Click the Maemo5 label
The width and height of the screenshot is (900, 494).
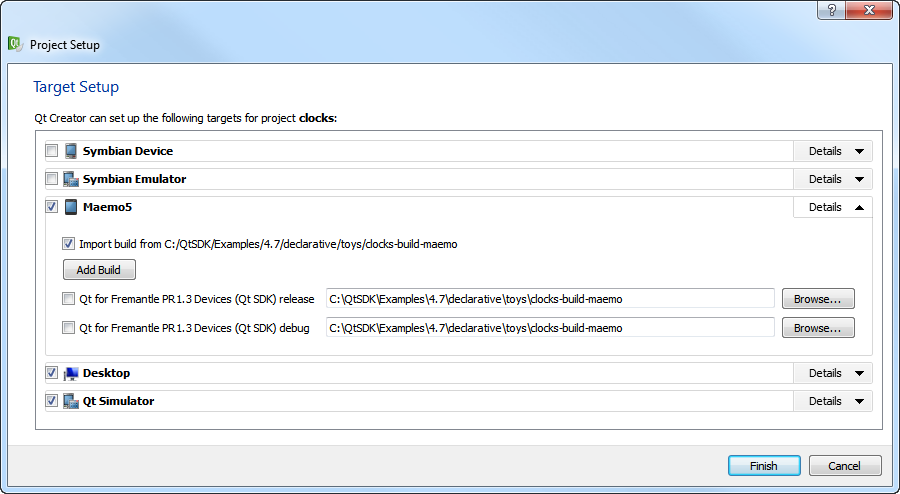tap(107, 207)
